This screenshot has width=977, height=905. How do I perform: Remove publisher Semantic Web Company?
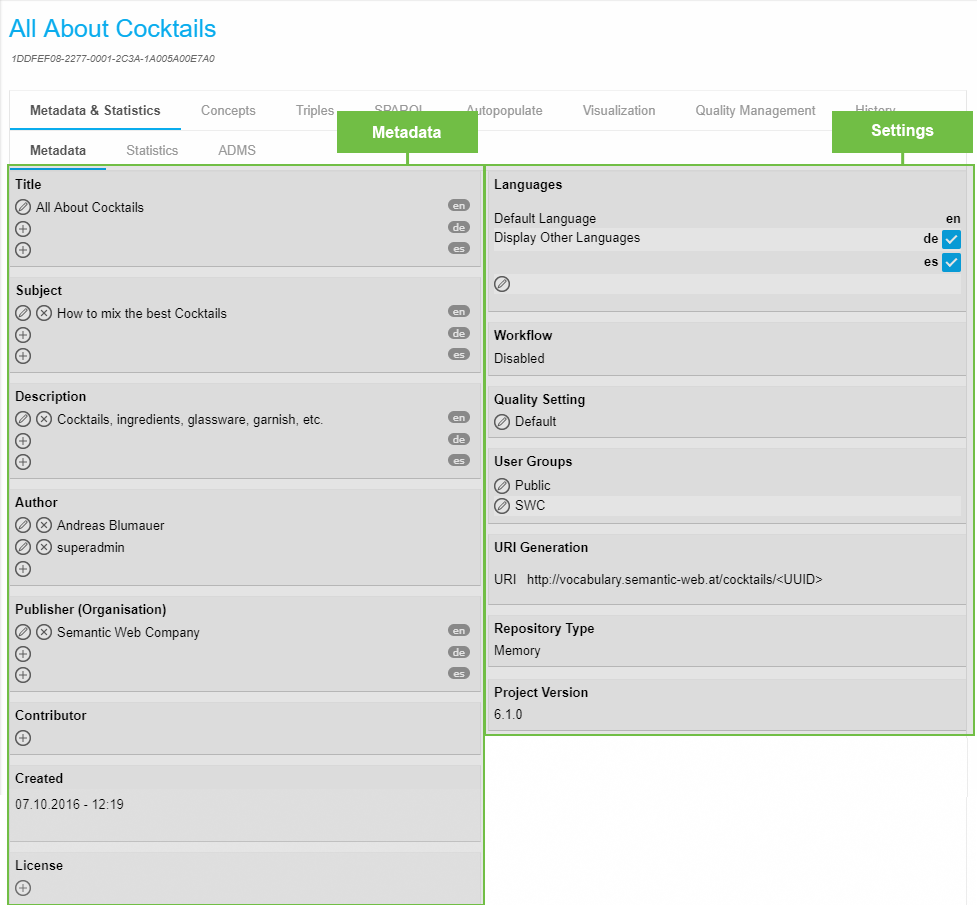click(44, 632)
